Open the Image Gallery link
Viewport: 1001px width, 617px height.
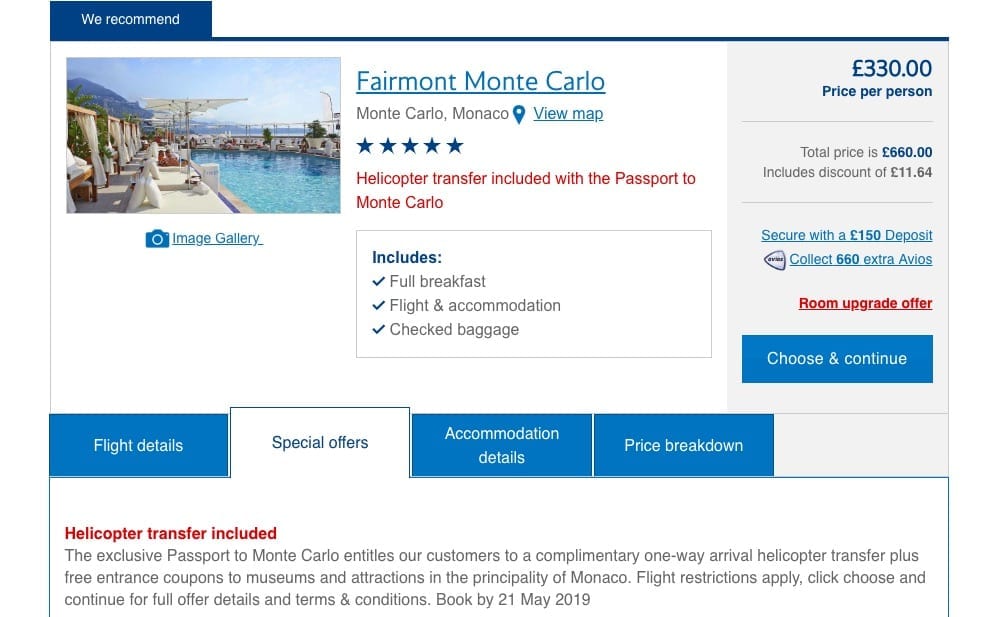tap(216, 239)
